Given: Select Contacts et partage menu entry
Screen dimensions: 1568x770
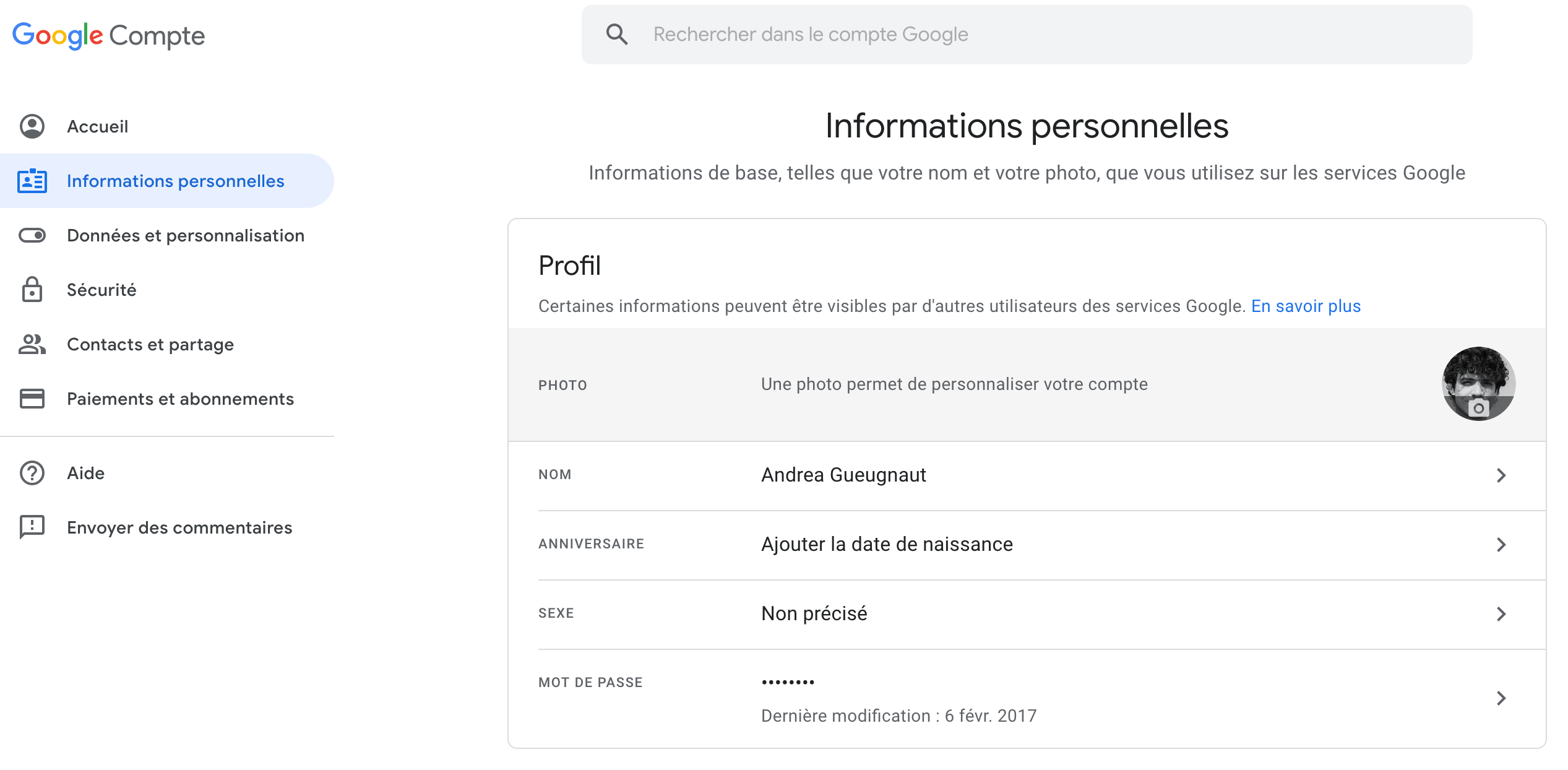Looking at the screenshot, I should point(150,344).
